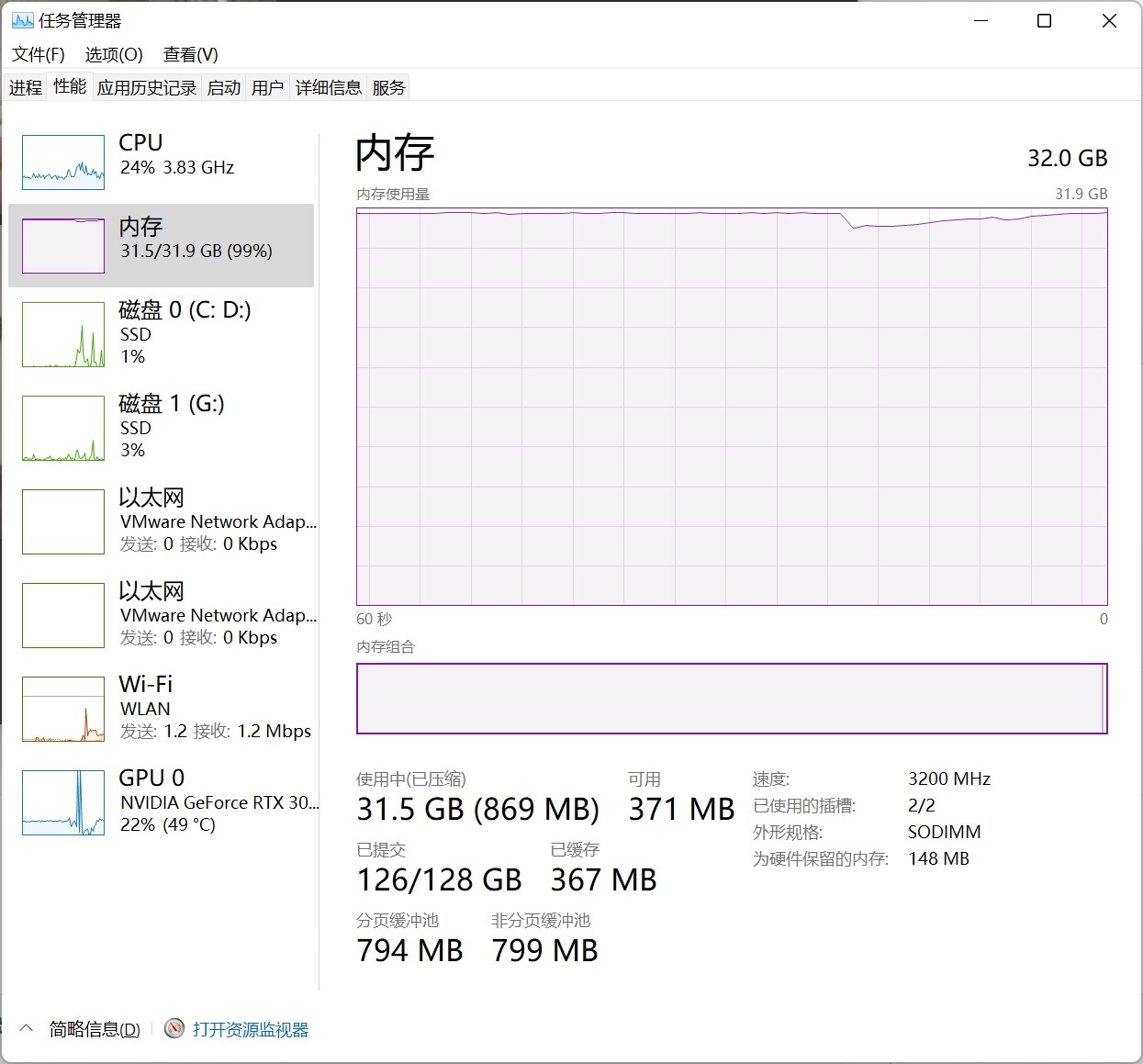
Task: Click the 打开资源监视器 link
Action: [x=251, y=1029]
